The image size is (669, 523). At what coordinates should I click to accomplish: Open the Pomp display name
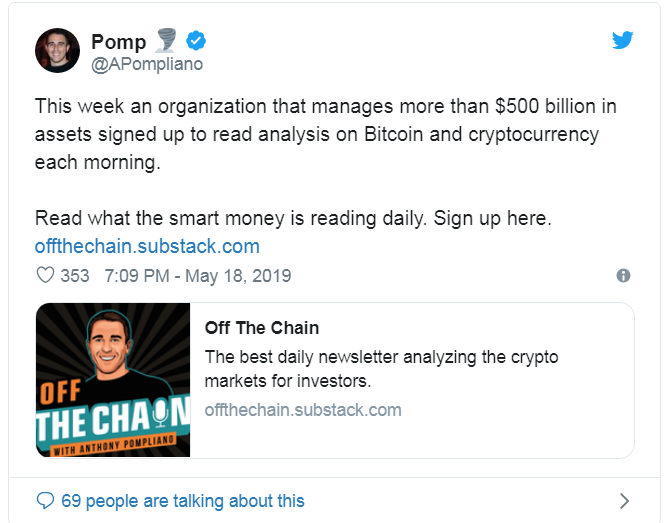tap(118, 42)
